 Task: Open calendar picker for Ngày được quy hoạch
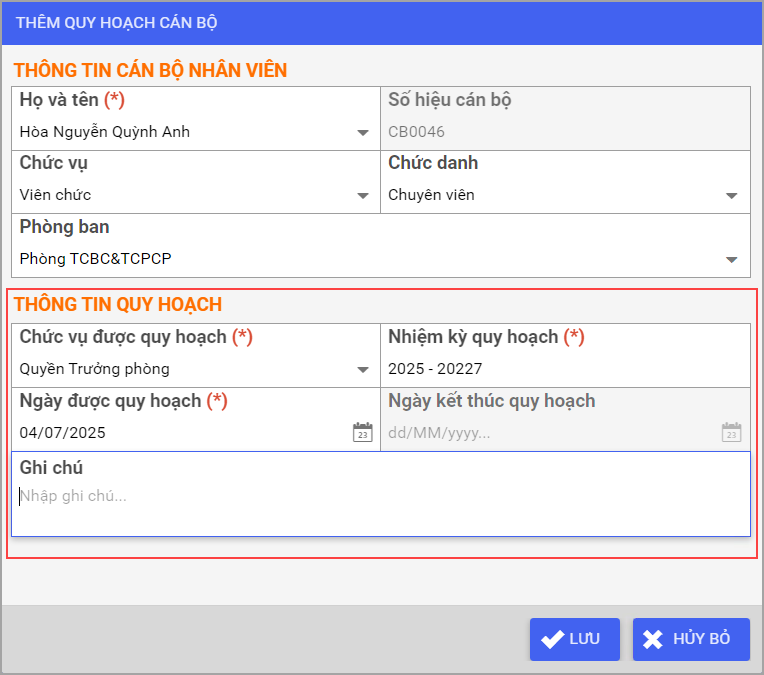(362, 432)
